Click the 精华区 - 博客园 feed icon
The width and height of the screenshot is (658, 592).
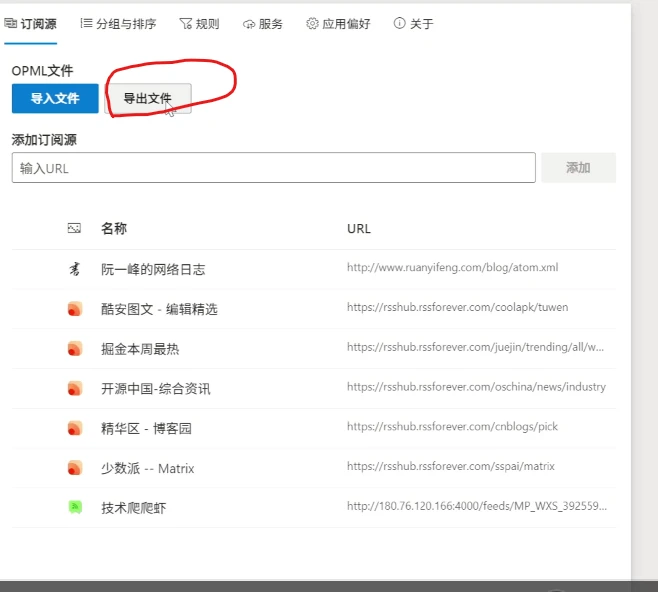pos(75,428)
